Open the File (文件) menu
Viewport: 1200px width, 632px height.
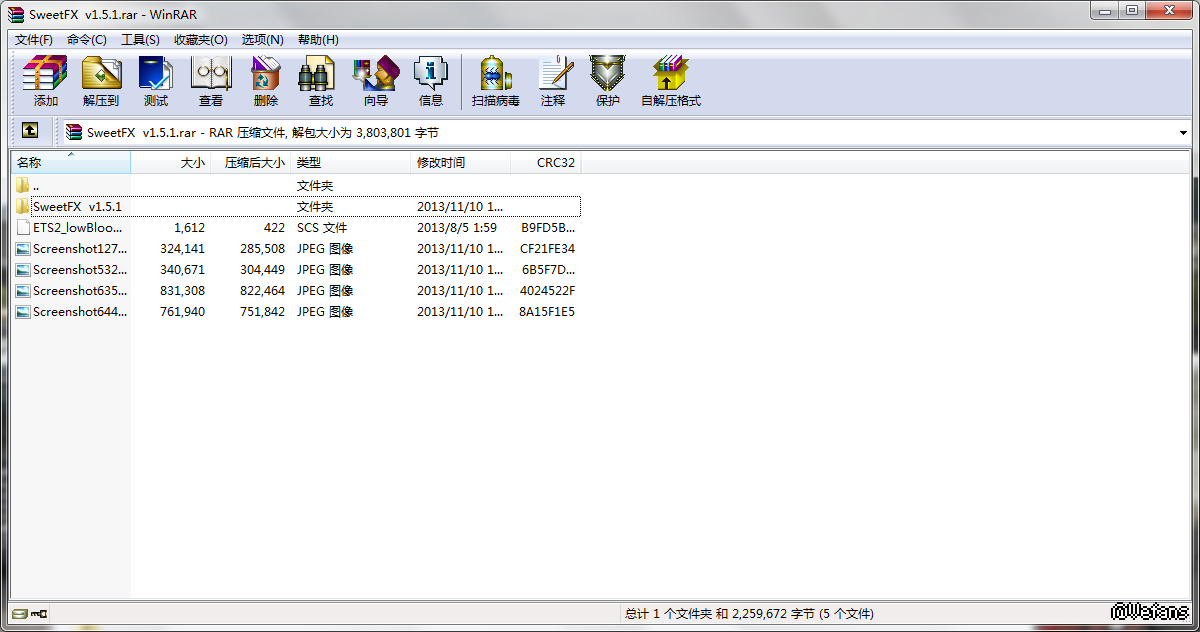click(33, 40)
